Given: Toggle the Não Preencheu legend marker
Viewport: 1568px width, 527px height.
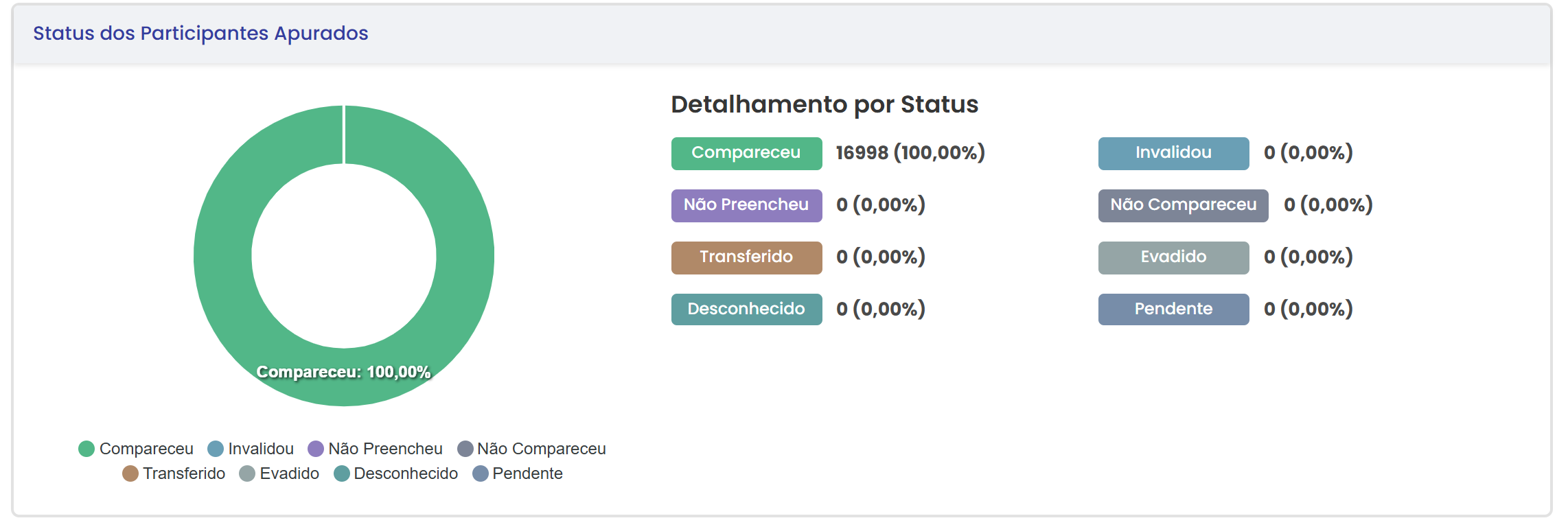Looking at the screenshot, I should (316, 448).
